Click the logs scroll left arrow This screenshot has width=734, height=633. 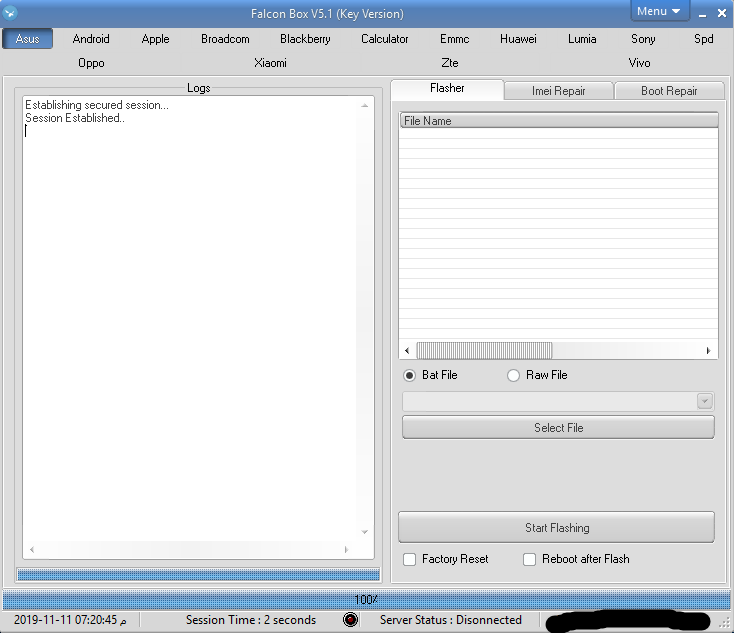tap(32, 550)
